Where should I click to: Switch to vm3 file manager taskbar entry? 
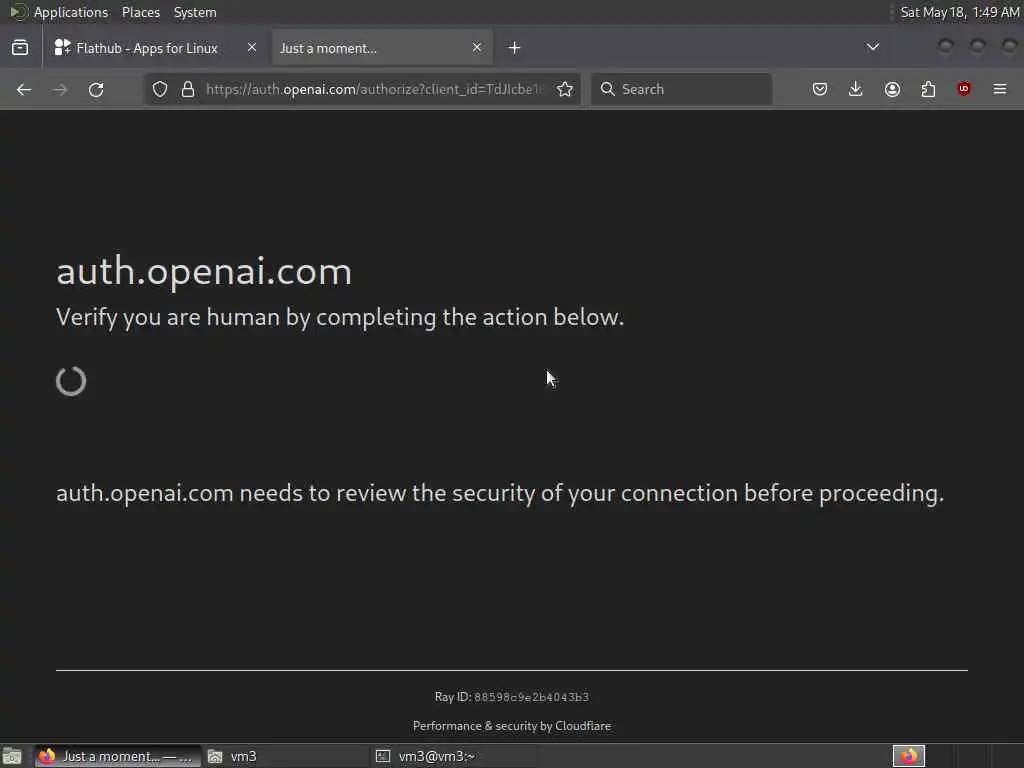[285, 756]
